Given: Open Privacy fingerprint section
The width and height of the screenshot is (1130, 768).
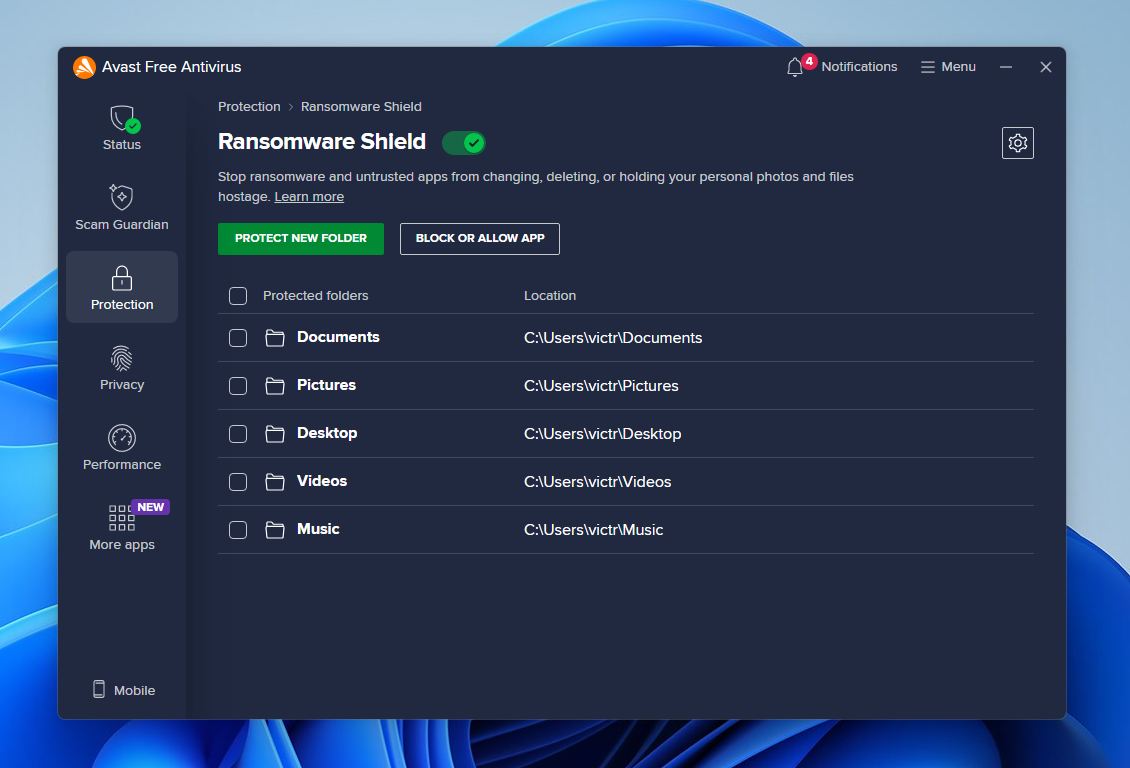Looking at the screenshot, I should pos(122,367).
